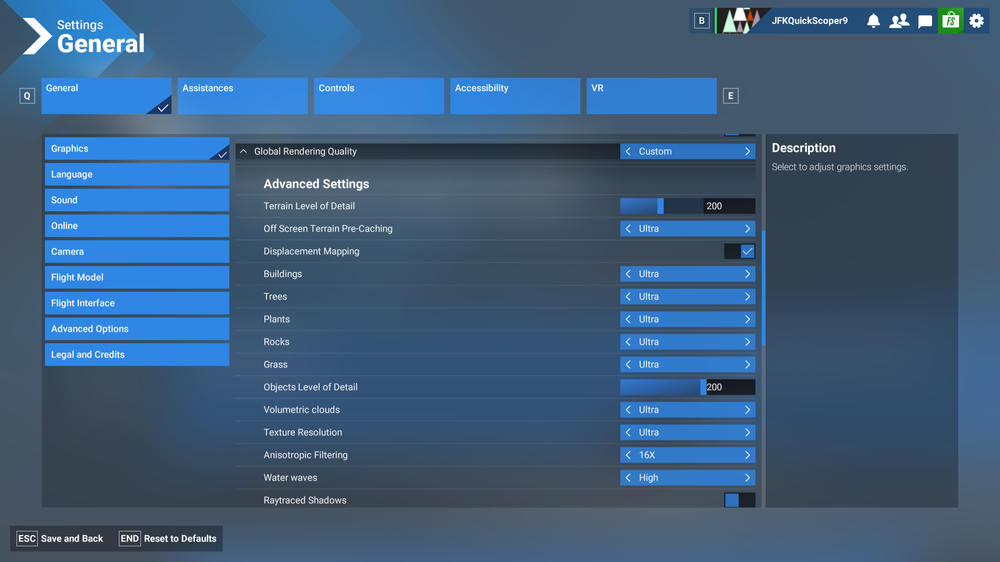Toggle the Raytraced Shadows switch
The width and height of the screenshot is (1000, 562).
(x=739, y=500)
